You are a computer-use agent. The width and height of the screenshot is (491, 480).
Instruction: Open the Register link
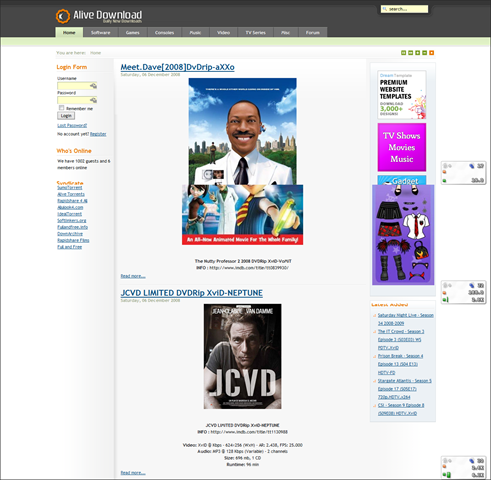98,134
